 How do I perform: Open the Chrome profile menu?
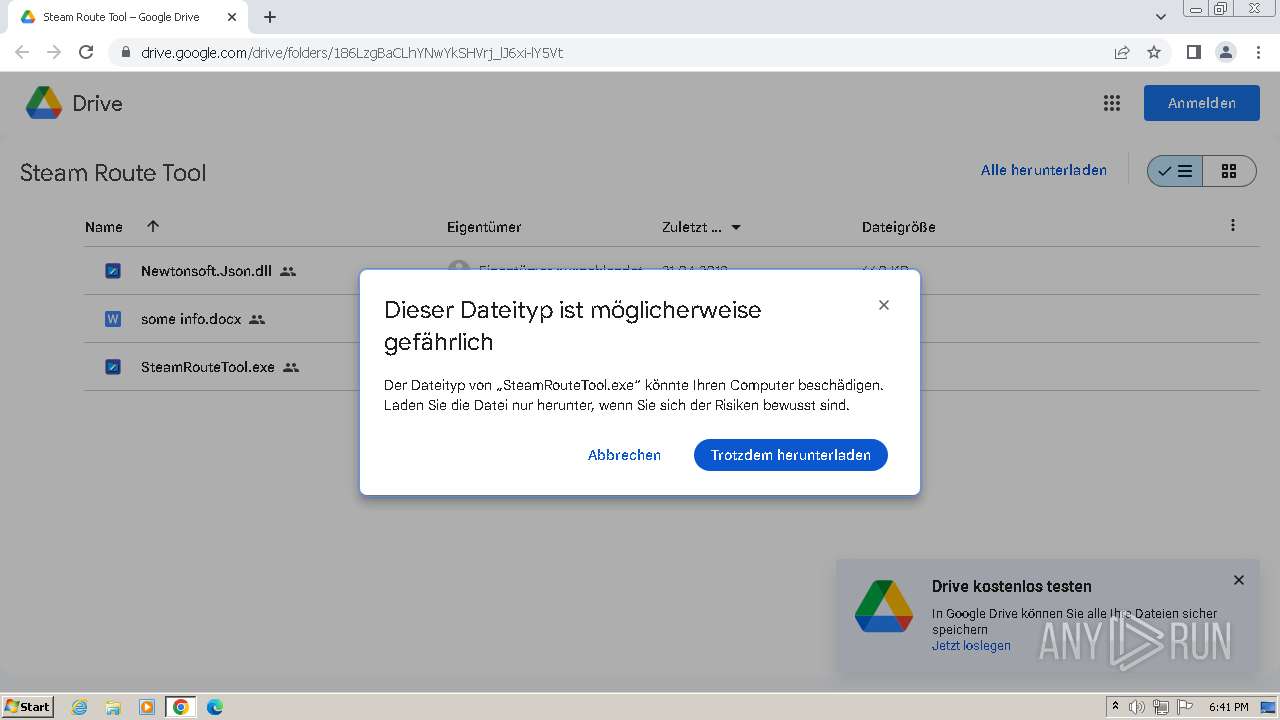click(x=1225, y=52)
